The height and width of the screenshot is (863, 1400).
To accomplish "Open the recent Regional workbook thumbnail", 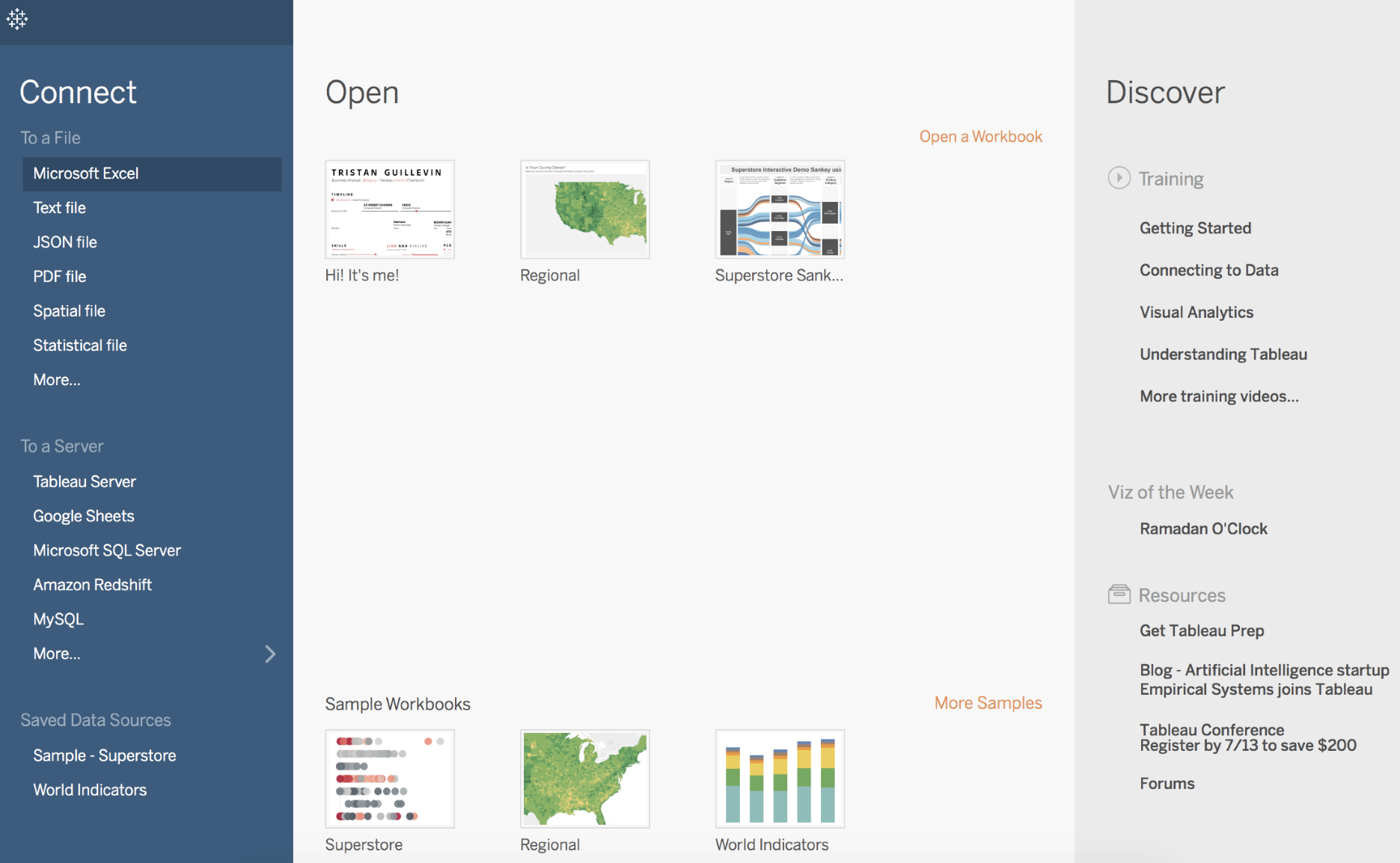I will 585,209.
